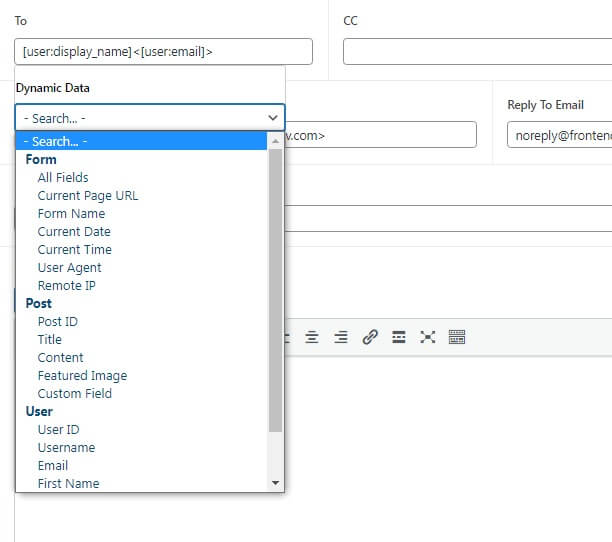The height and width of the screenshot is (542, 612).
Task: Click the dropdown list scrollbar thumb
Action: click(x=276, y=291)
